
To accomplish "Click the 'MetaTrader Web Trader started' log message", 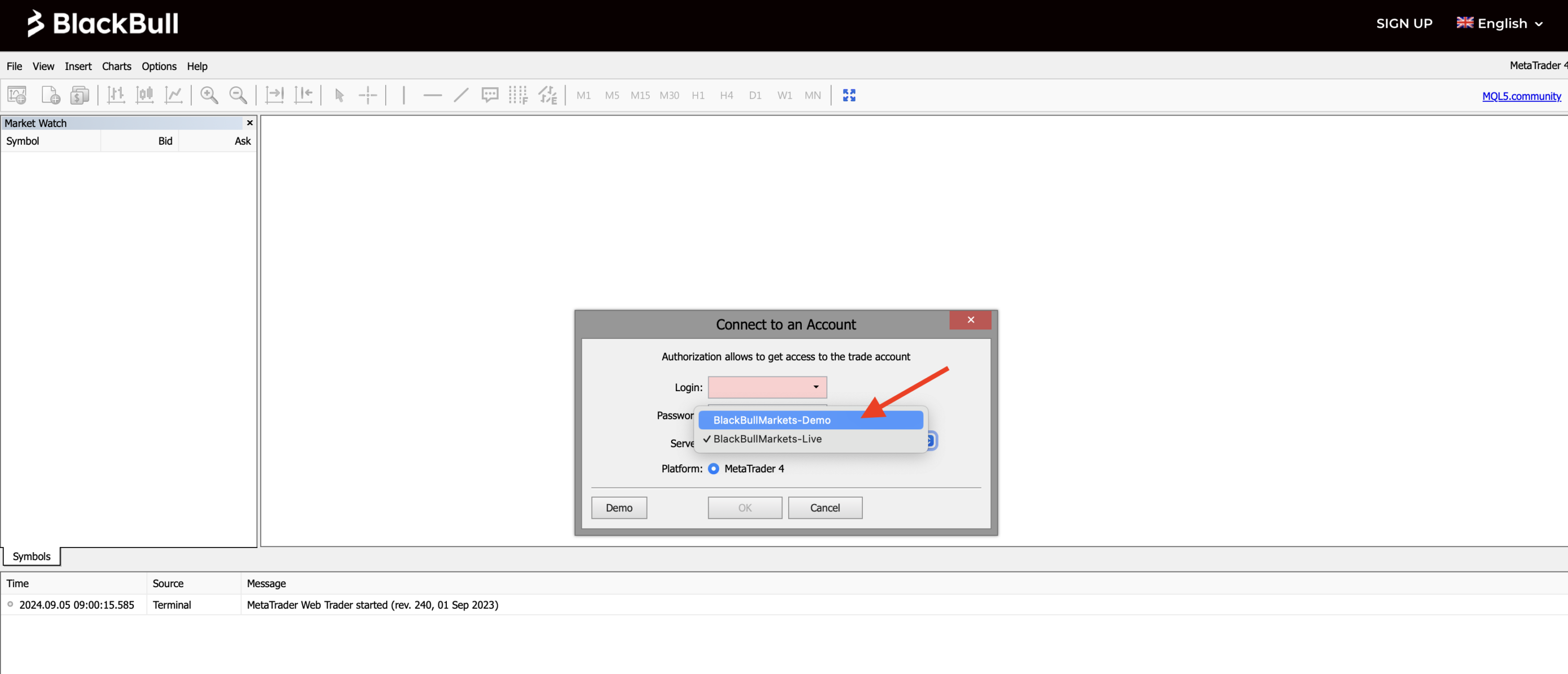I will tap(373, 605).
